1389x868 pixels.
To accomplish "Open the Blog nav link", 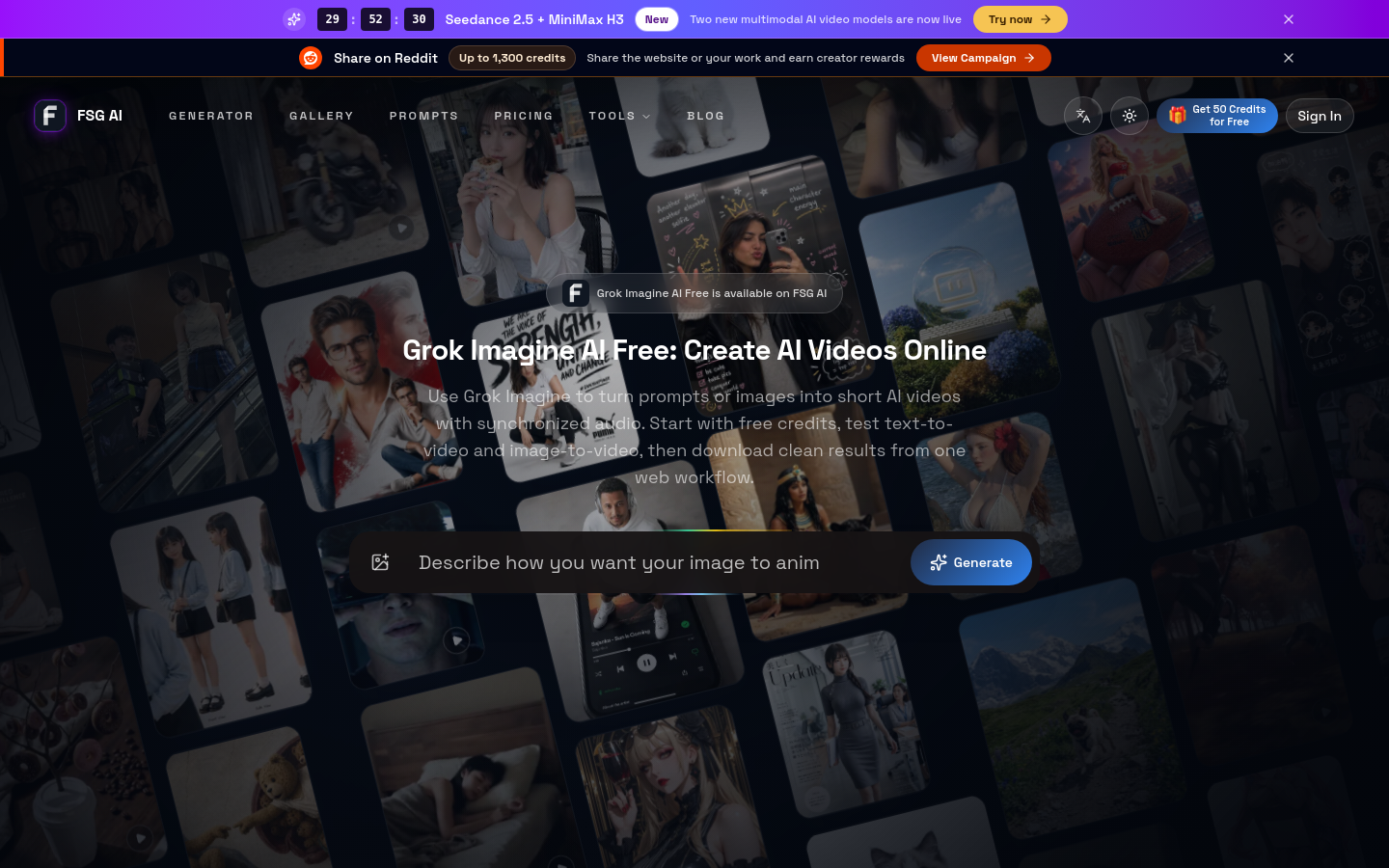I will (x=705, y=116).
